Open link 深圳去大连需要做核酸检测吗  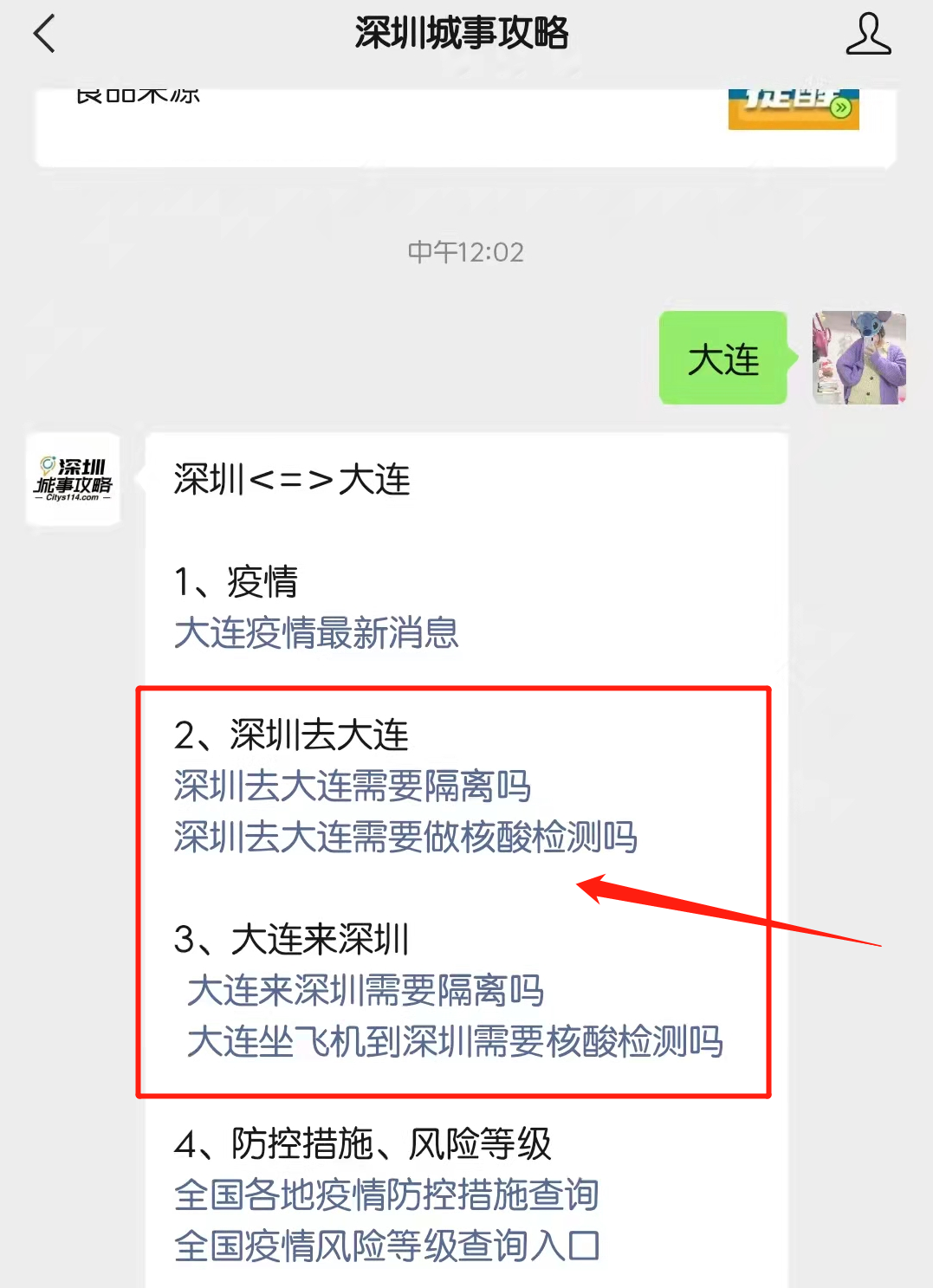pyautogui.click(x=405, y=838)
